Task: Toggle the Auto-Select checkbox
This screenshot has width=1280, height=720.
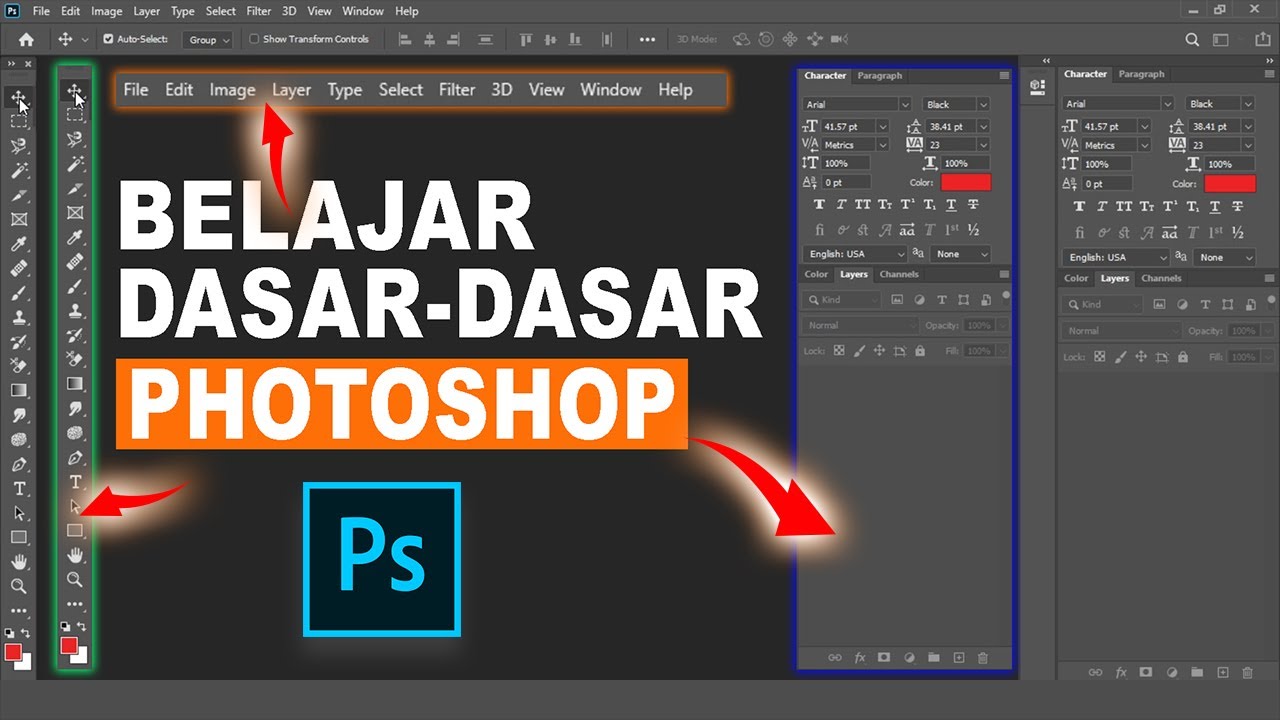Action: point(109,39)
